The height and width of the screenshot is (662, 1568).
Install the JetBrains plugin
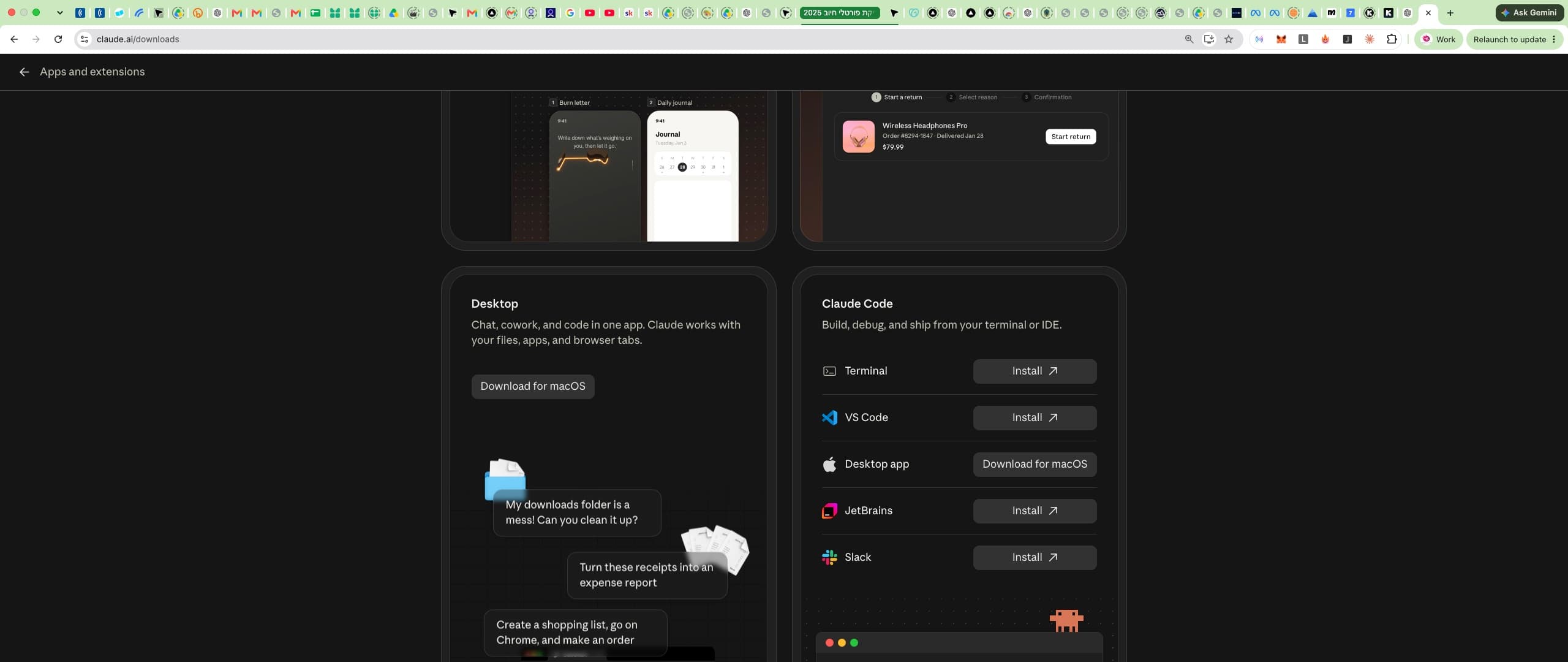[1035, 511]
